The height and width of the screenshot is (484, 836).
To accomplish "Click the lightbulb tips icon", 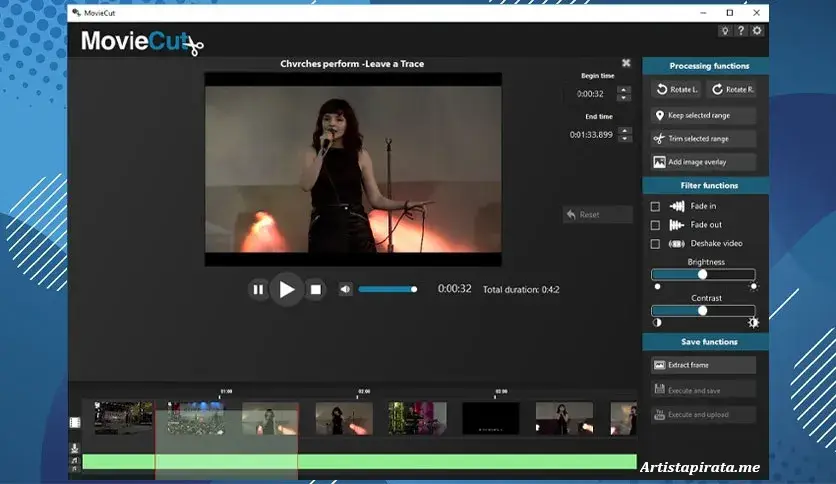I will pos(724,31).
